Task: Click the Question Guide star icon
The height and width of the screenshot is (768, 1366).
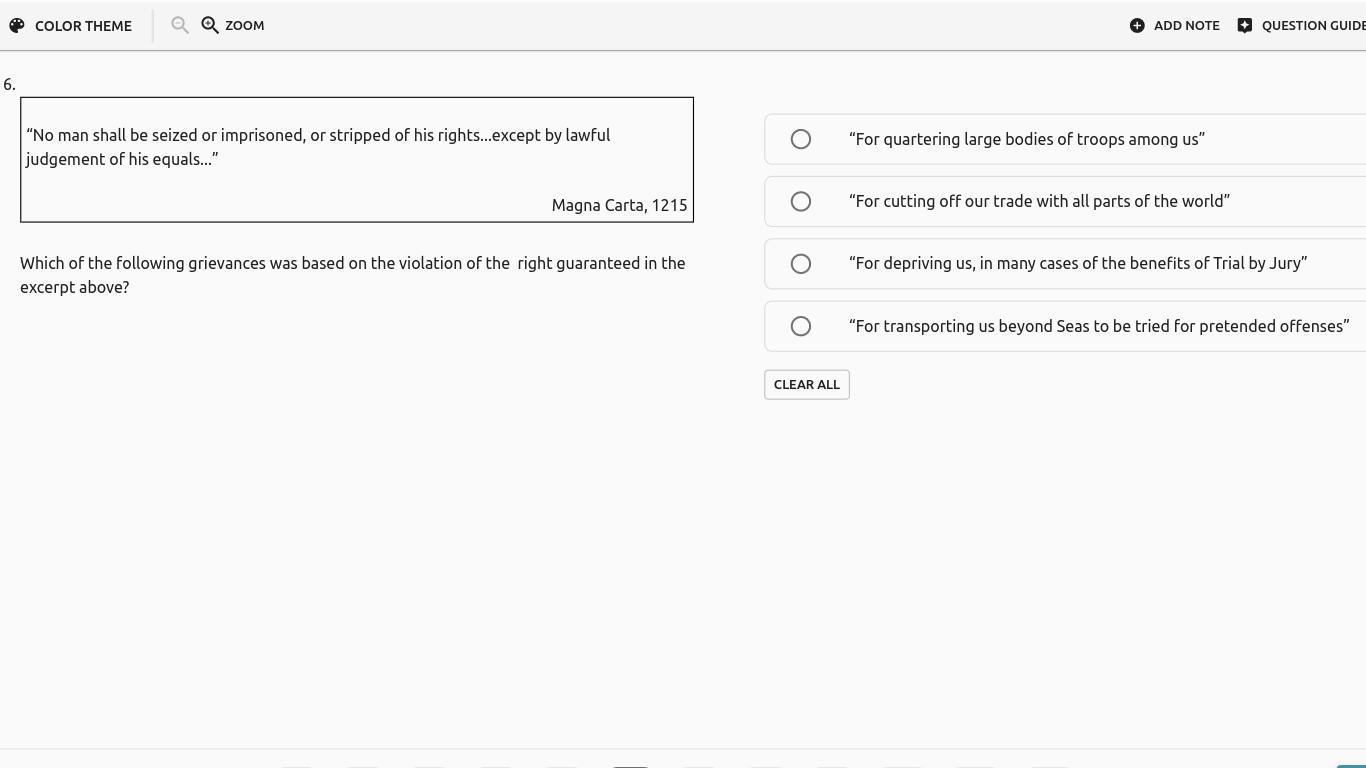Action: point(1245,25)
